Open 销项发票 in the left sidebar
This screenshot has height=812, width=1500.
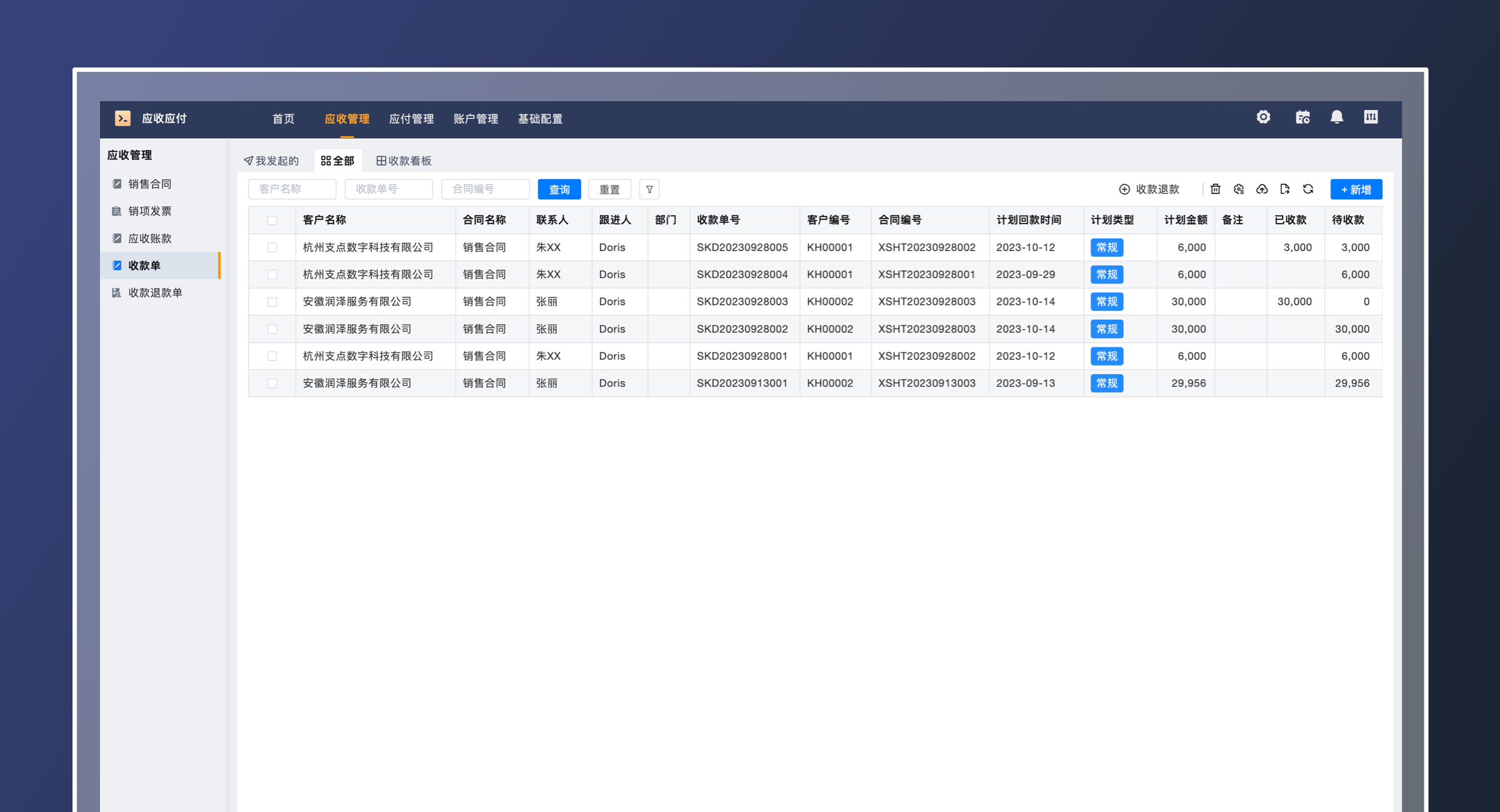149,211
